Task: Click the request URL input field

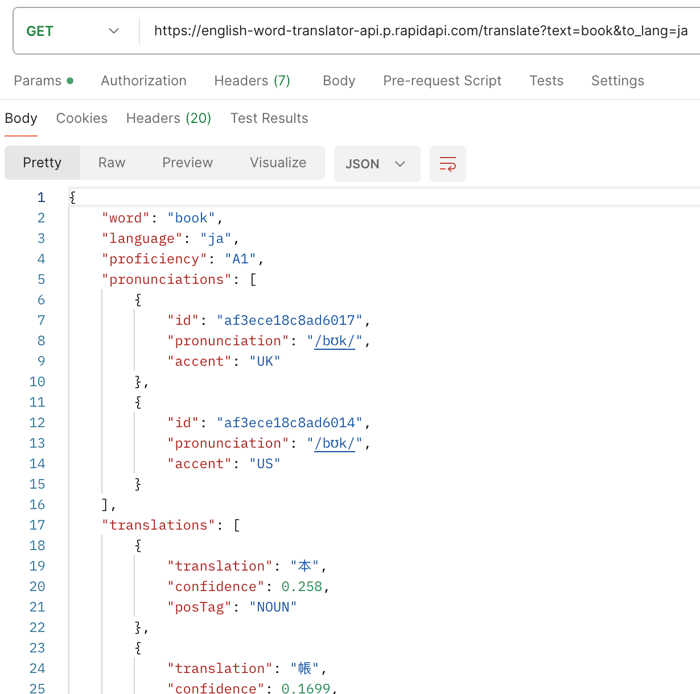Action: (421, 31)
